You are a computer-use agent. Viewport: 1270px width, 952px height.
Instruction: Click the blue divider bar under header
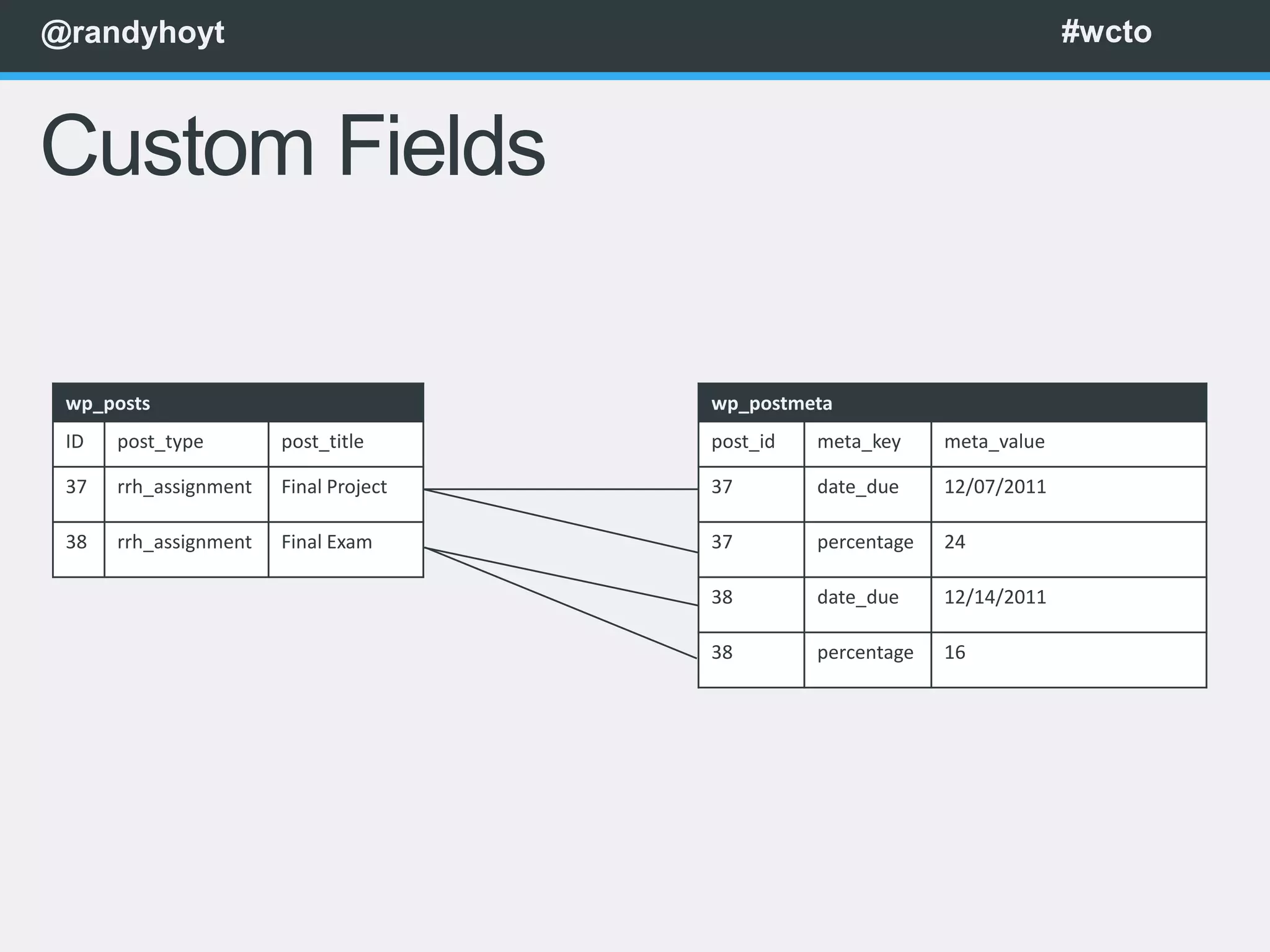tap(635, 76)
